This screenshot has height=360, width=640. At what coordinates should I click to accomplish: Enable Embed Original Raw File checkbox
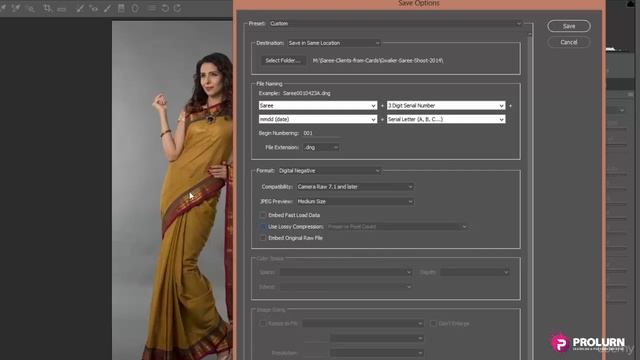coord(263,238)
